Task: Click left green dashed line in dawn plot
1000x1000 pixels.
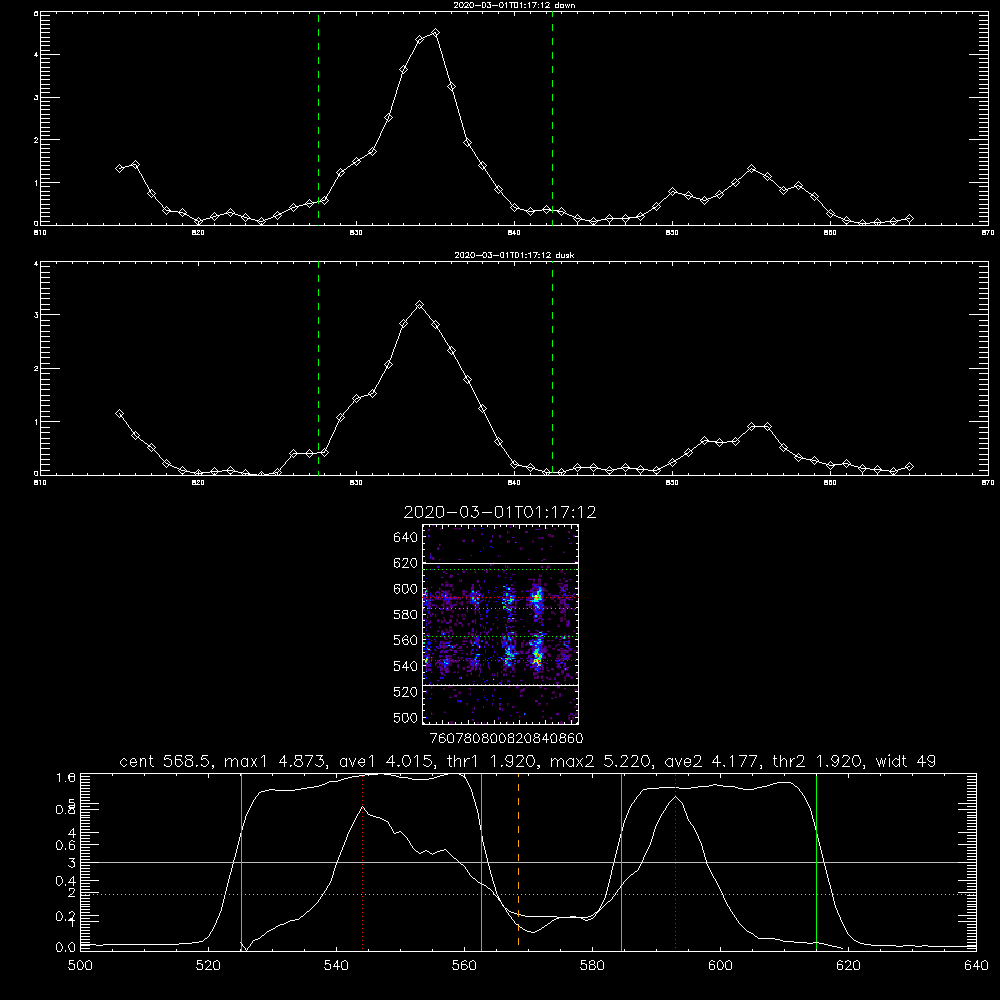Action: (318, 118)
